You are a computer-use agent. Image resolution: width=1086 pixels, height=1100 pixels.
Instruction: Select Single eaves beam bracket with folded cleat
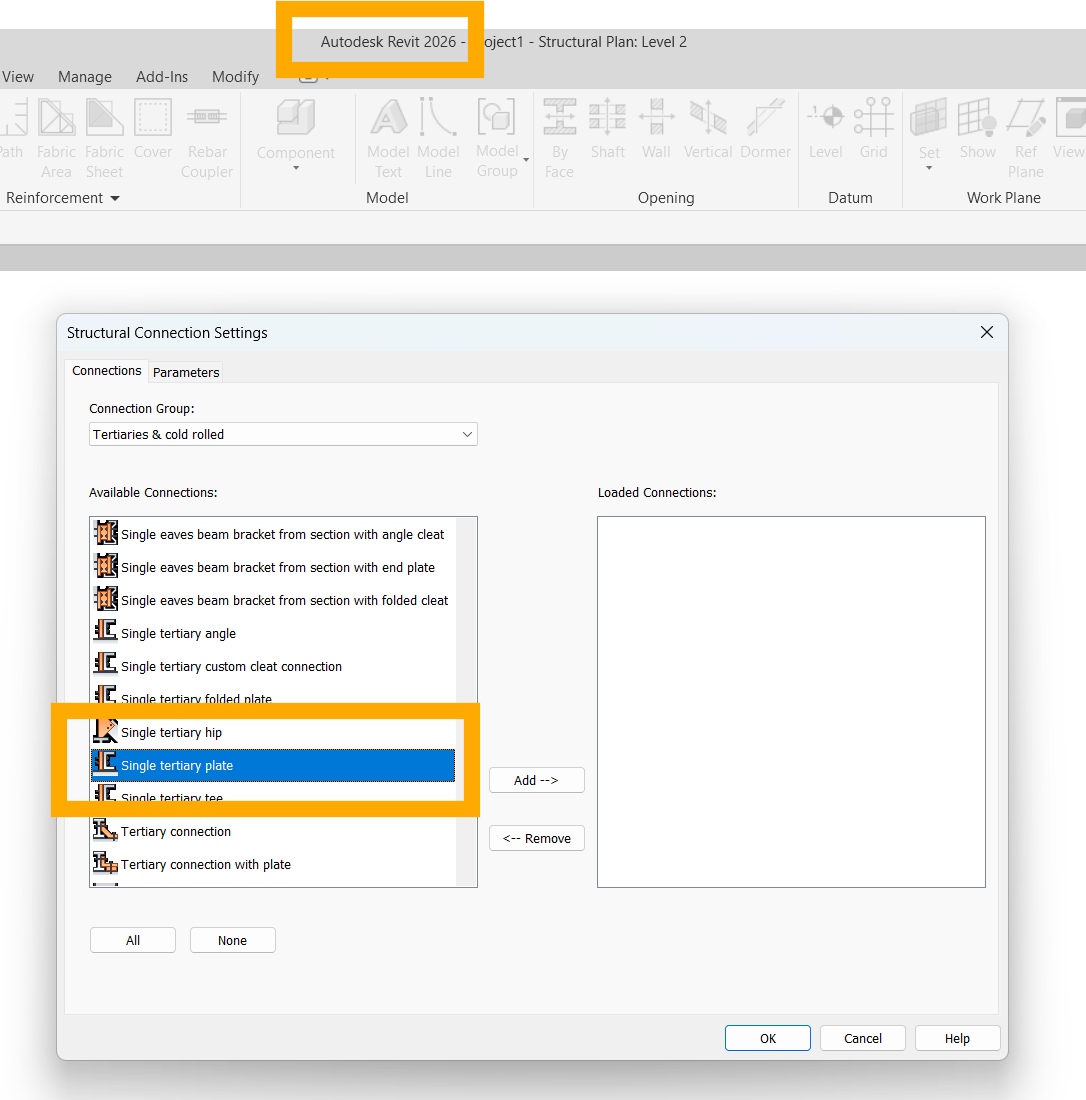[274, 601]
